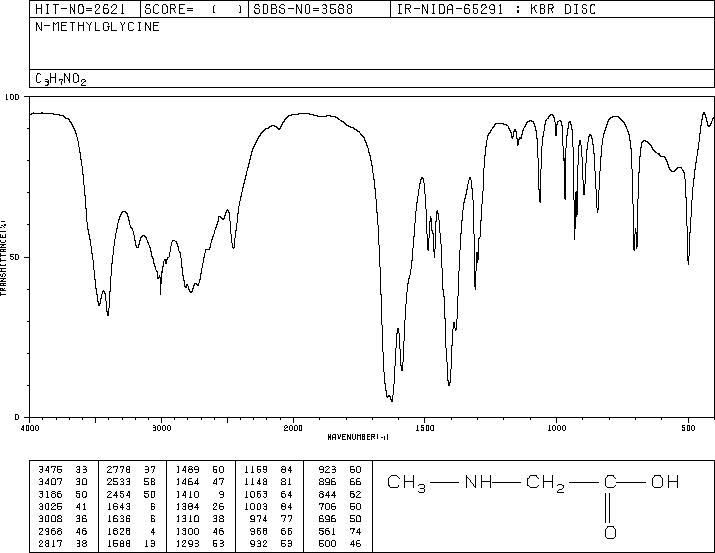Click the 1000 x-axis tick label
Viewport: 715px width, 553px height.
coord(556,428)
